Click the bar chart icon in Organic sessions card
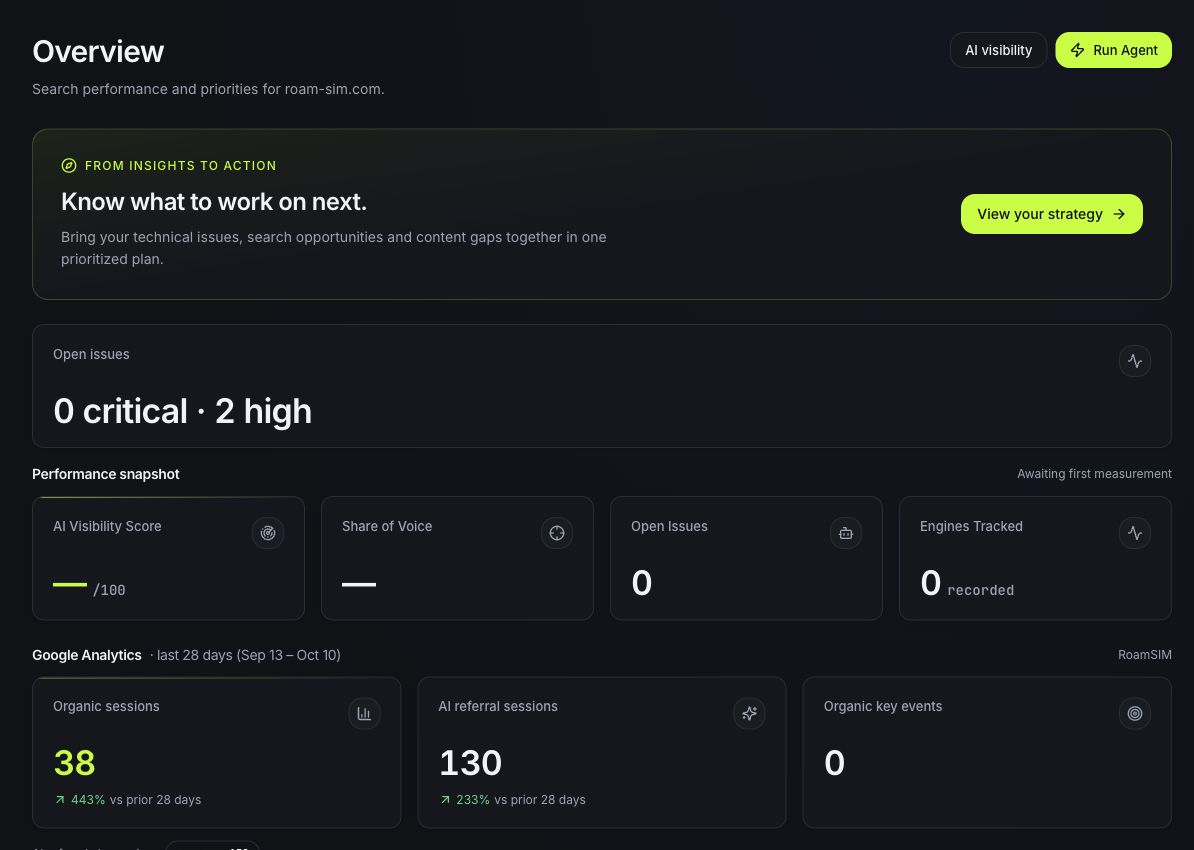Screen dimensions: 1194x850 coord(364,714)
